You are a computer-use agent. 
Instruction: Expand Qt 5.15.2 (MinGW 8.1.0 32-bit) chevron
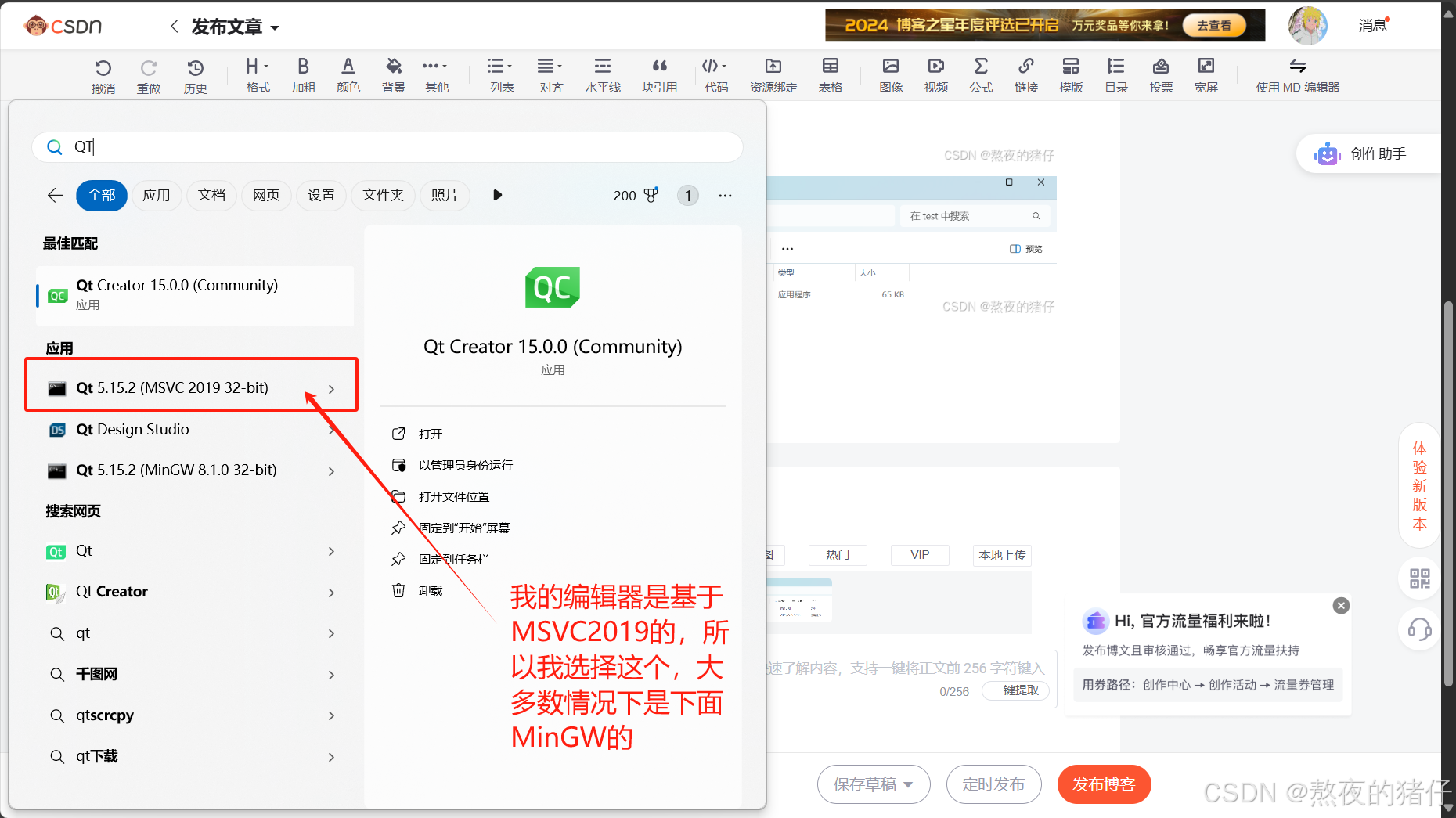tap(331, 471)
